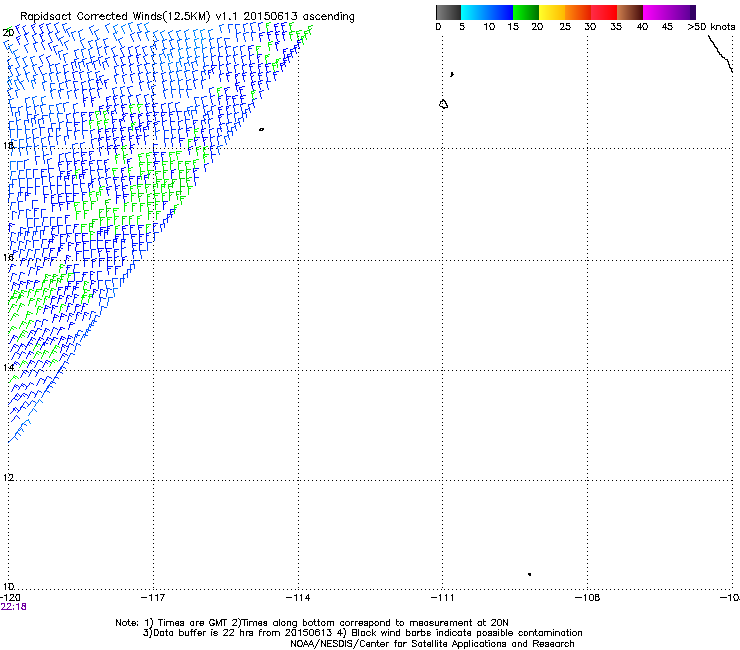Click the '>50 knots' legend label
This screenshot has height=650, width=740.
coord(711,27)
